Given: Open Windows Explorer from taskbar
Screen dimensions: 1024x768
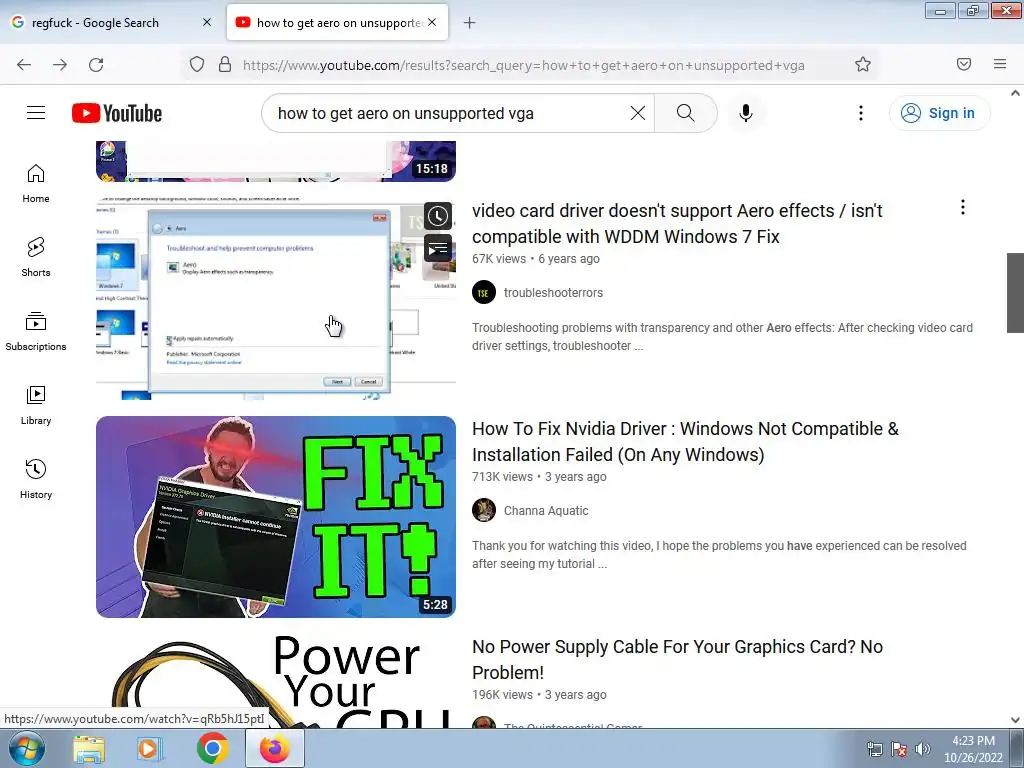Looking at the screenshot, I should click(89, 749).
